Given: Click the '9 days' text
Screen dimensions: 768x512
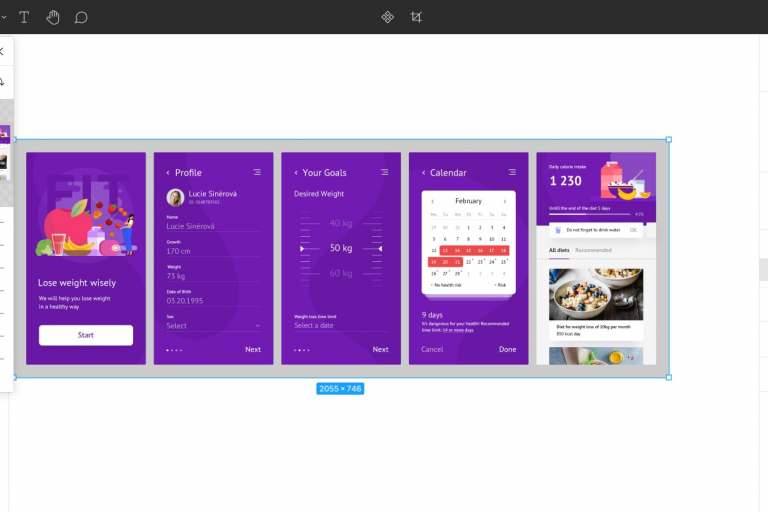Looking at the screenshot, I should point(432,315).
